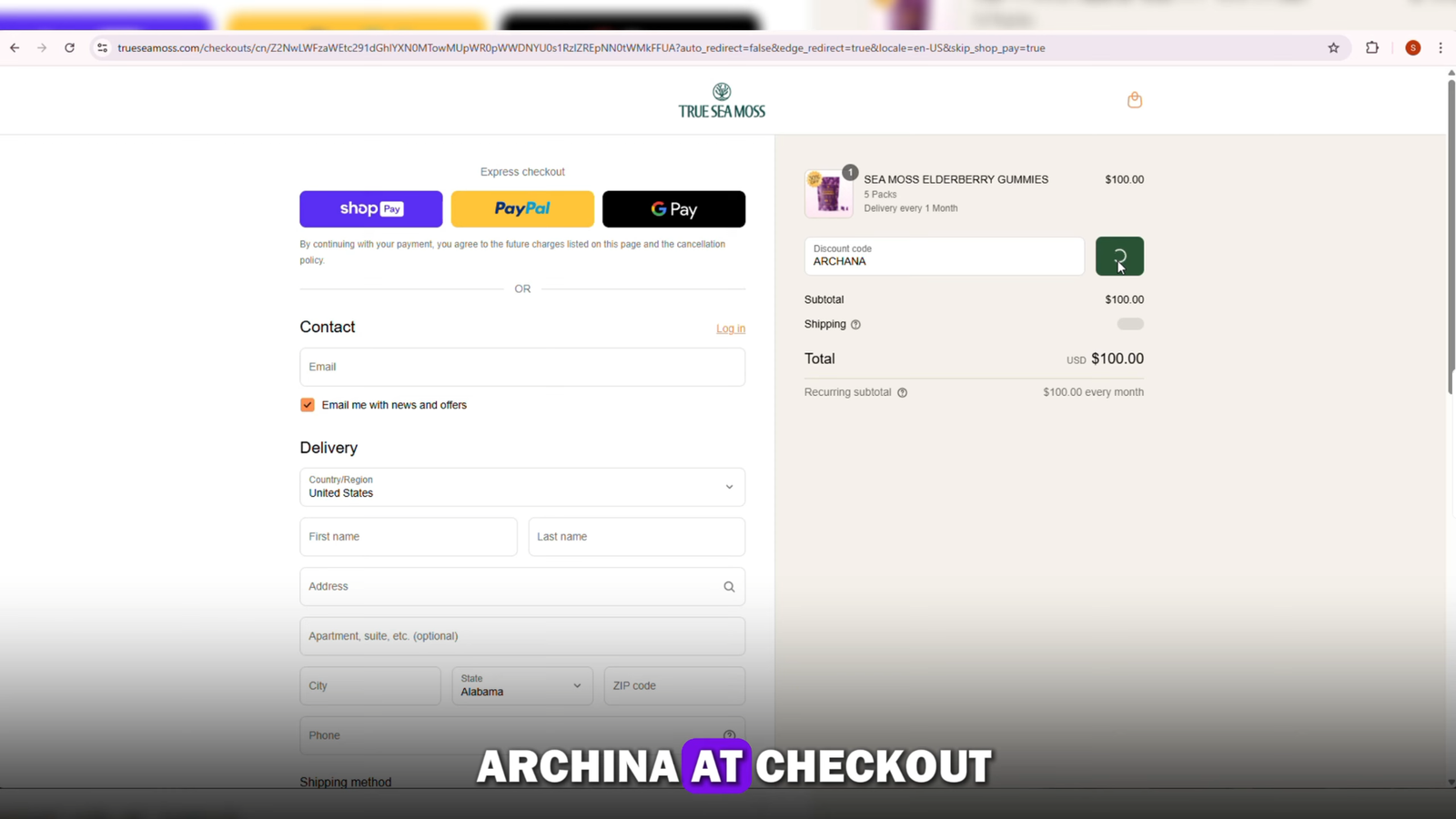Choose the PayPal express checkout button

[x=522, y=209]
